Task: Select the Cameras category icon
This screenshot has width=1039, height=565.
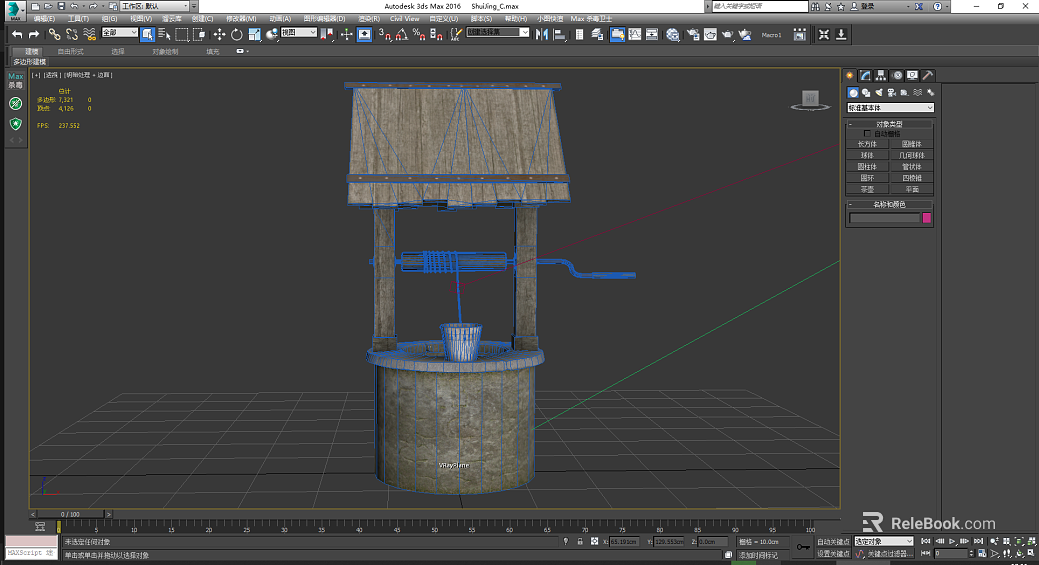Action: [891, 93]
